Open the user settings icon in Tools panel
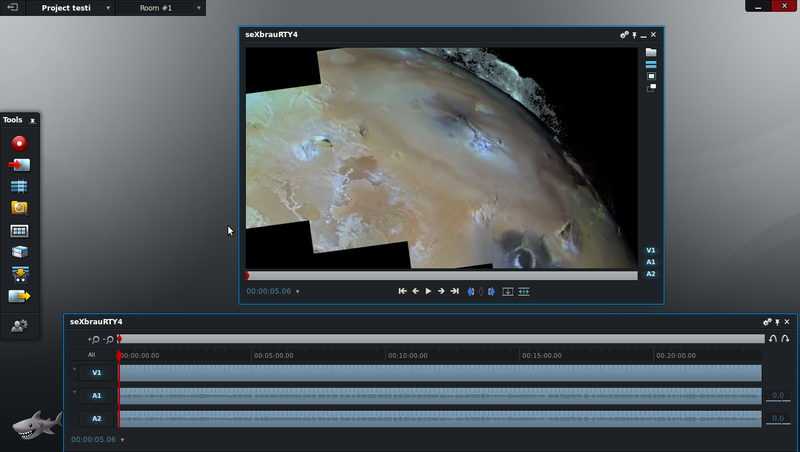The image size is (800, 452). [x=19, y=325]
